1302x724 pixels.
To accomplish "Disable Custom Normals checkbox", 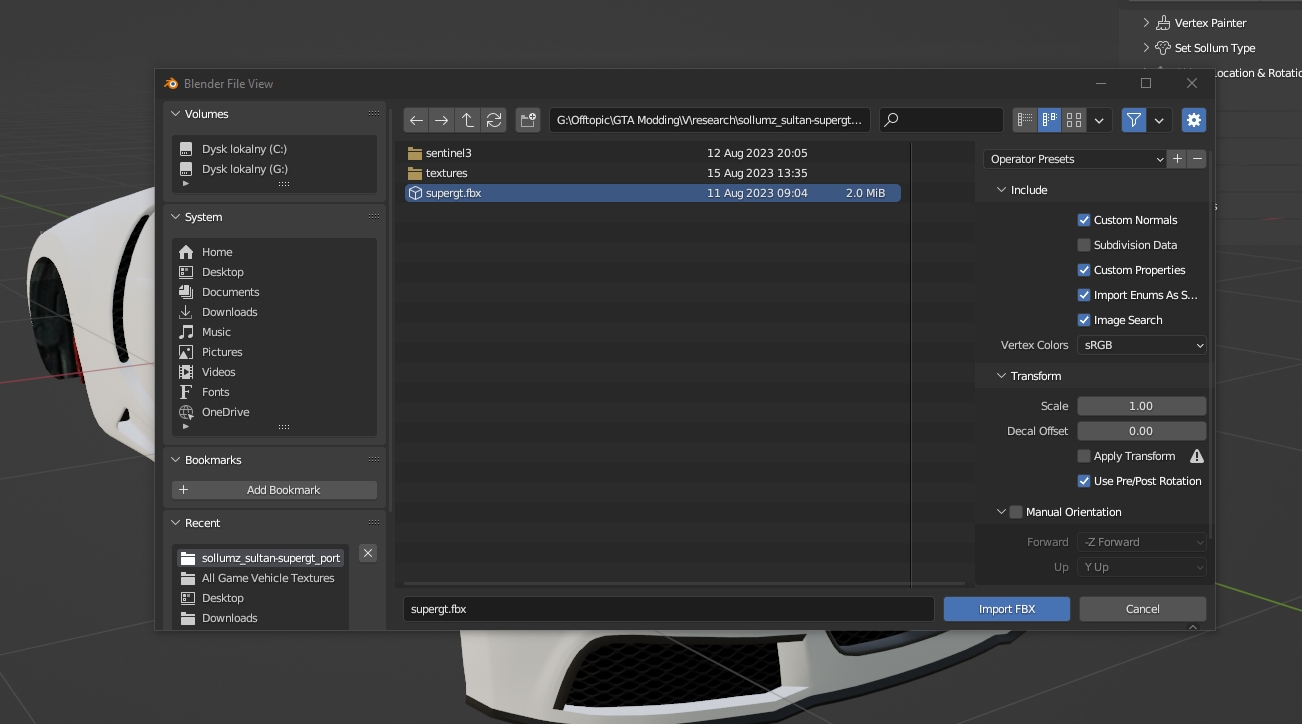I will pos(1084,220).
